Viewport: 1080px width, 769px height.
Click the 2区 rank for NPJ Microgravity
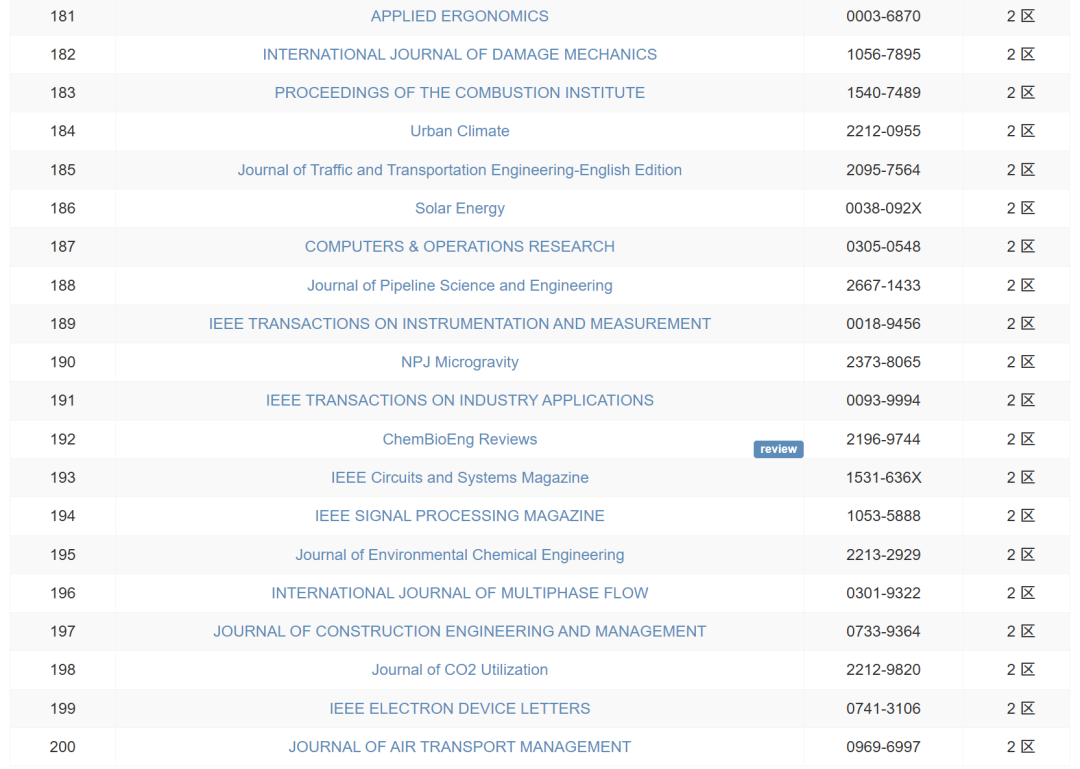pos(1020,362)
